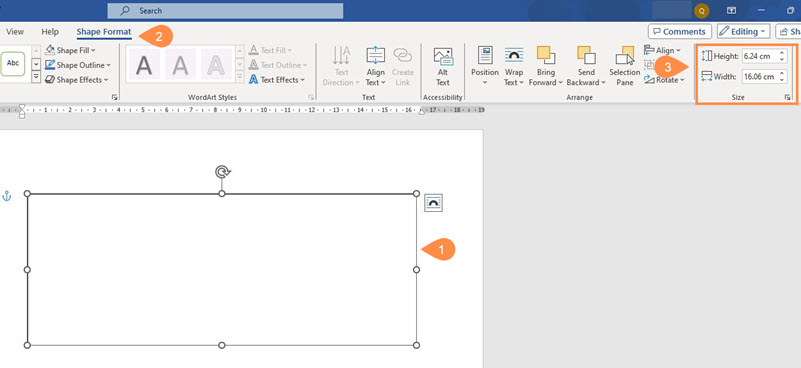Open the account avatar labeled Q
801x368 pixels.
701,10
